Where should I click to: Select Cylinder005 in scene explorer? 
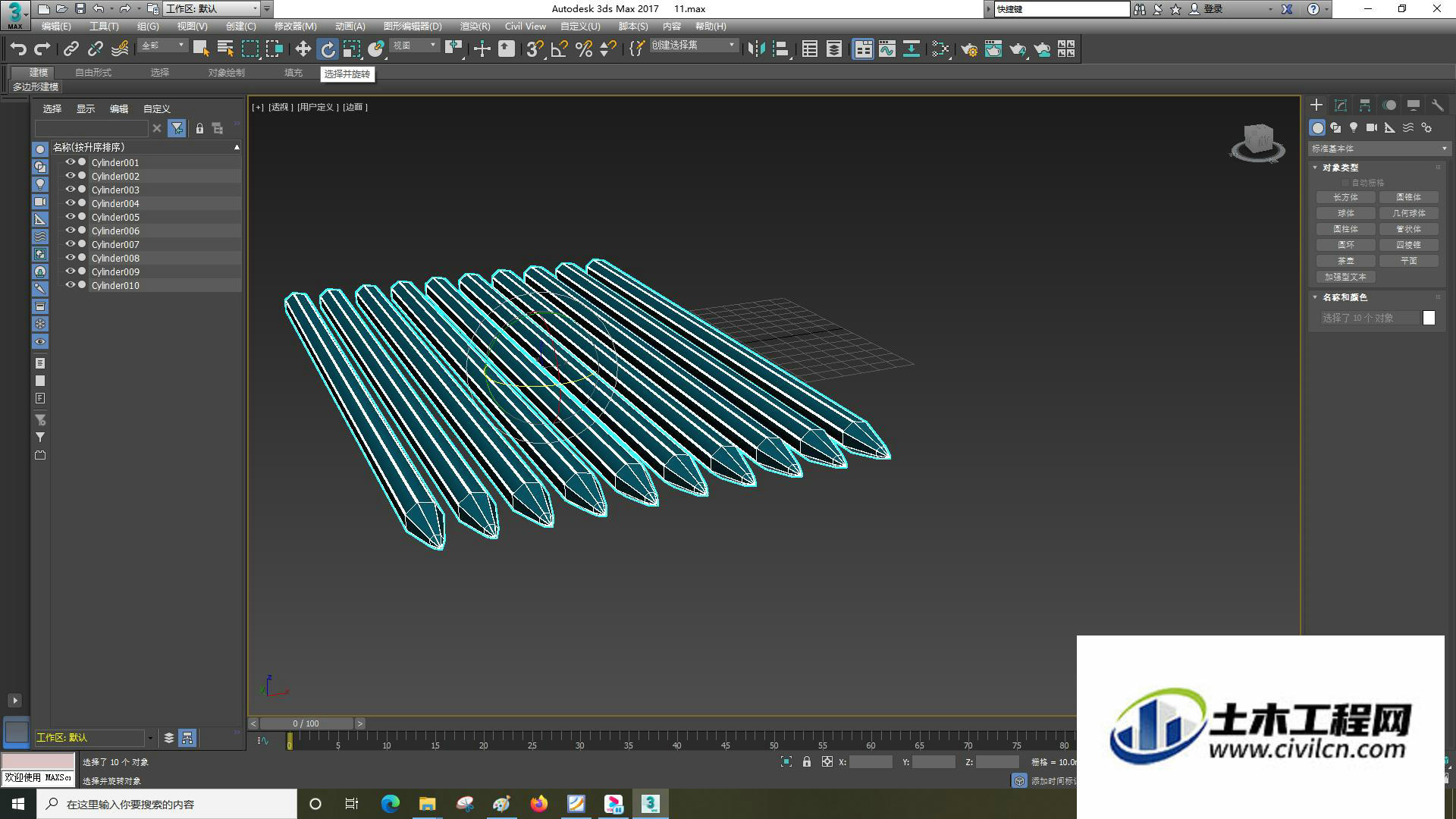pyautogui.click(x=115, y=217)
